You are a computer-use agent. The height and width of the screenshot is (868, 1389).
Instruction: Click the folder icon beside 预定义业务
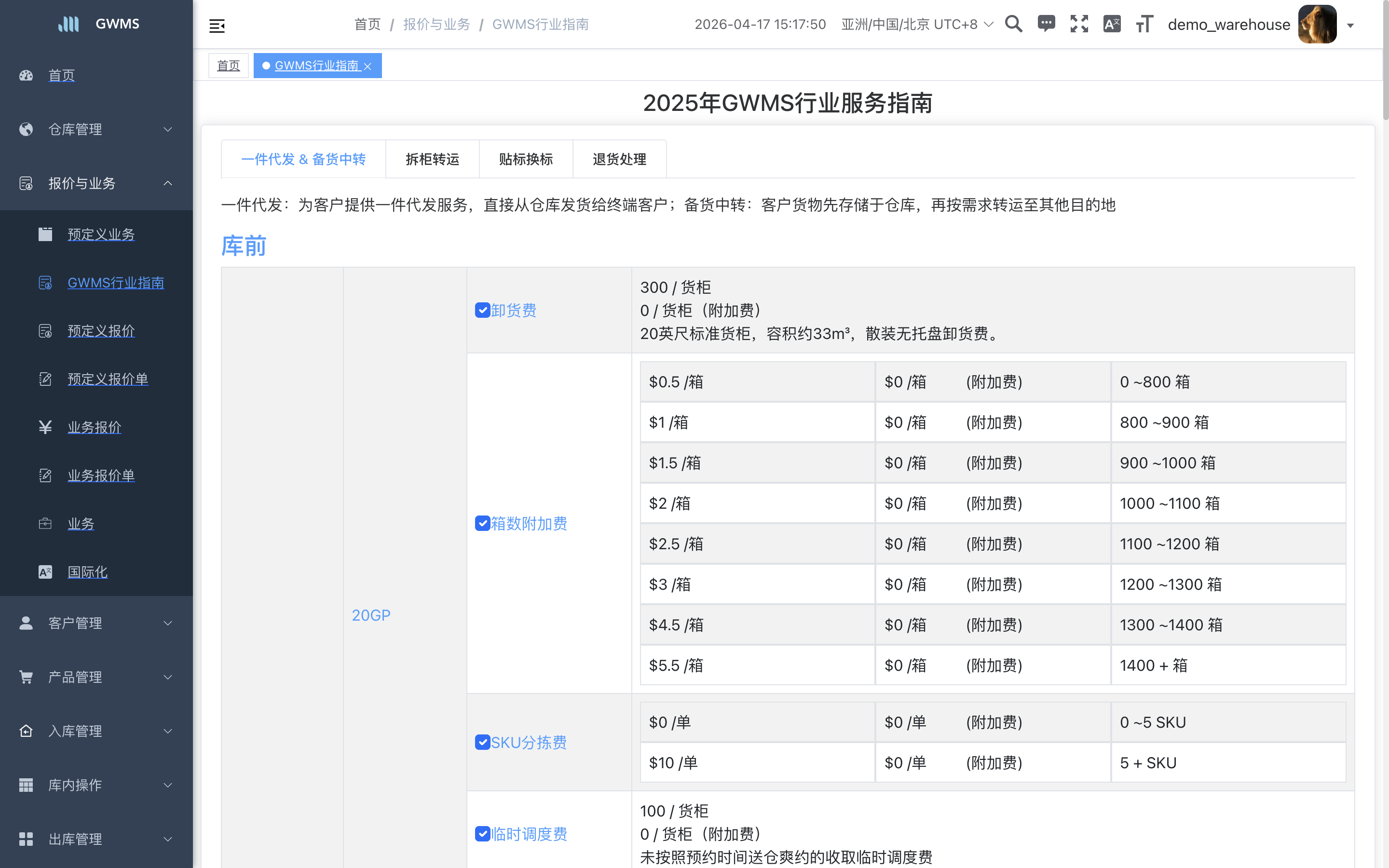click(45, 234)
